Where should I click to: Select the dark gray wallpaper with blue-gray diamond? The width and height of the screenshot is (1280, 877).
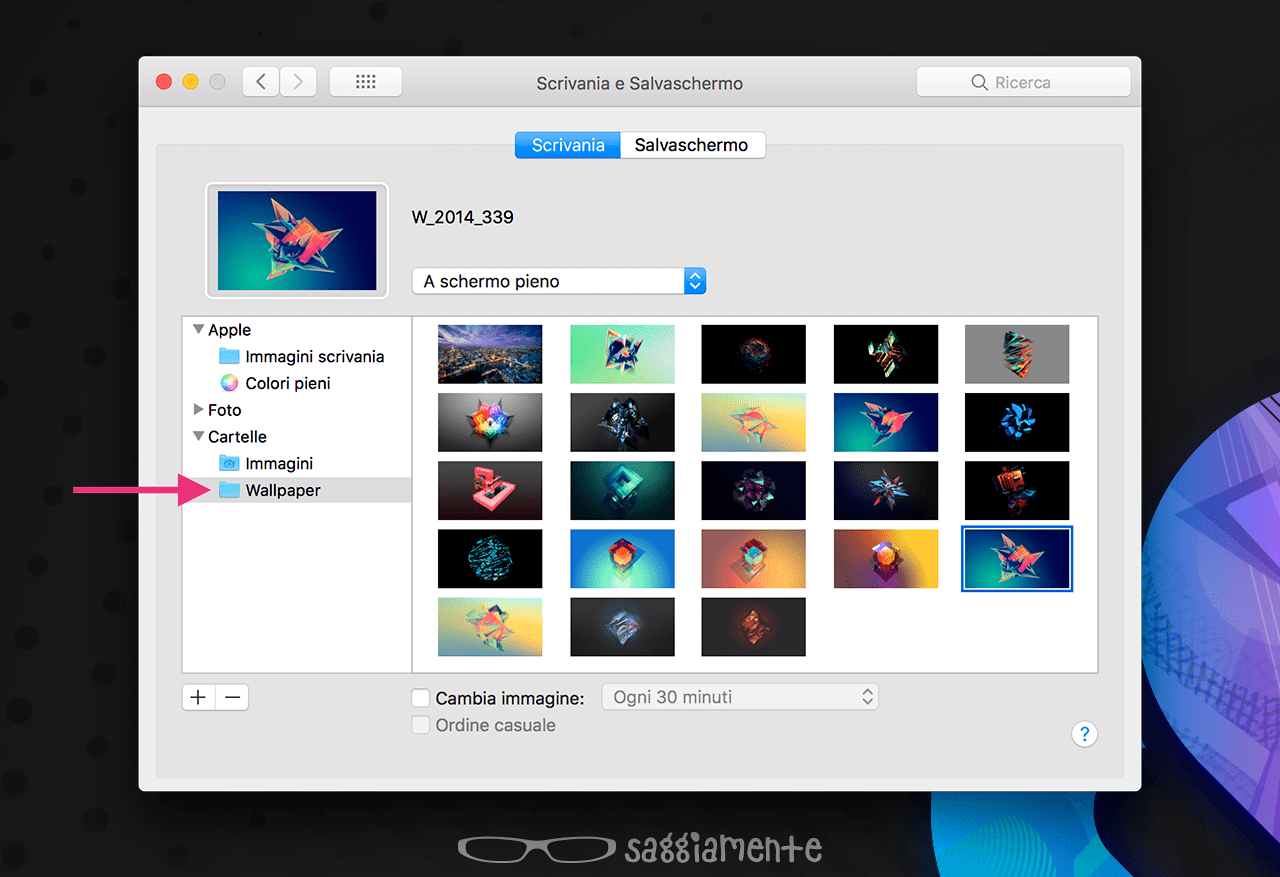[622, 627]
